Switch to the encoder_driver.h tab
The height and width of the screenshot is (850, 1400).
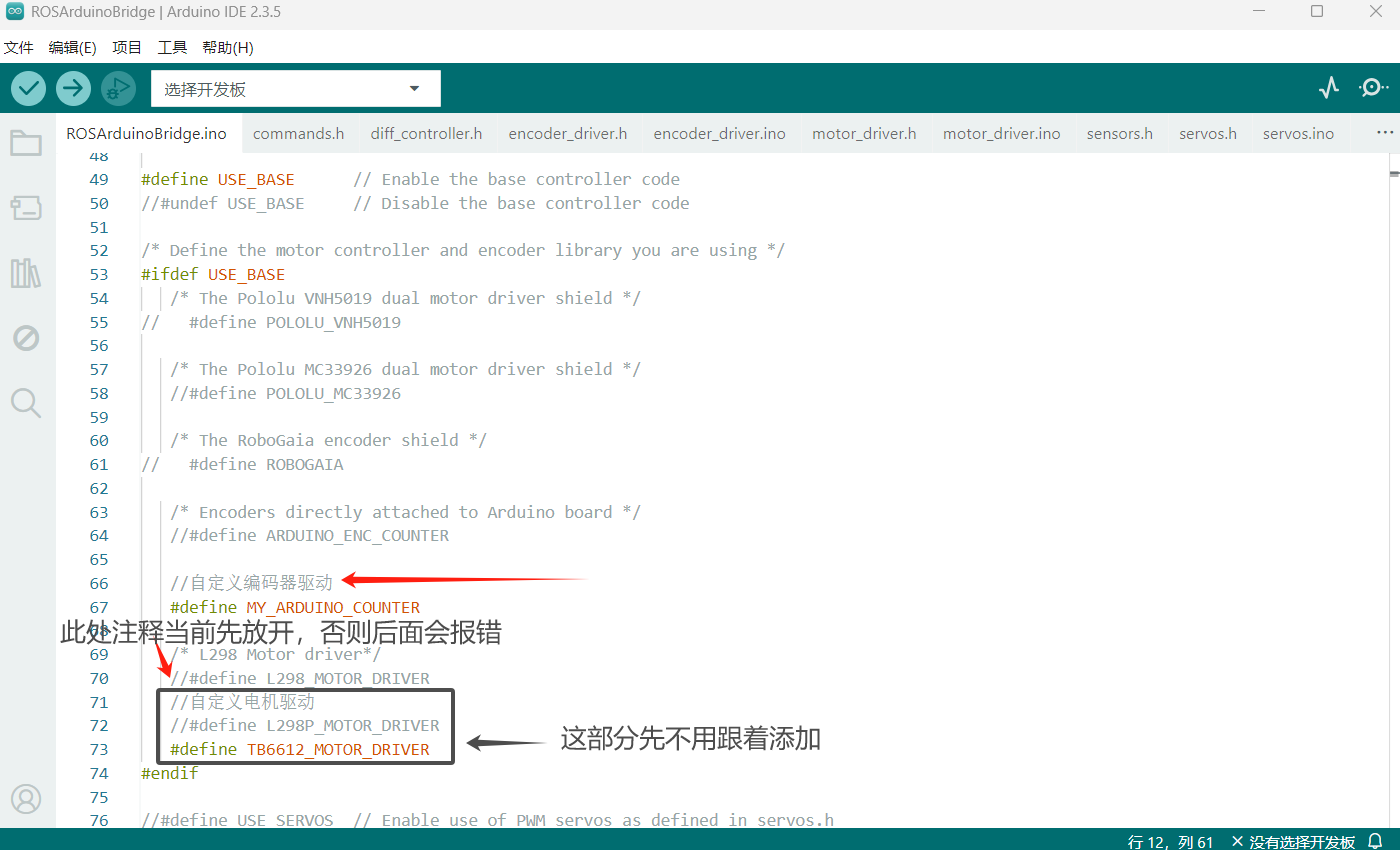[x=567, y=133]
